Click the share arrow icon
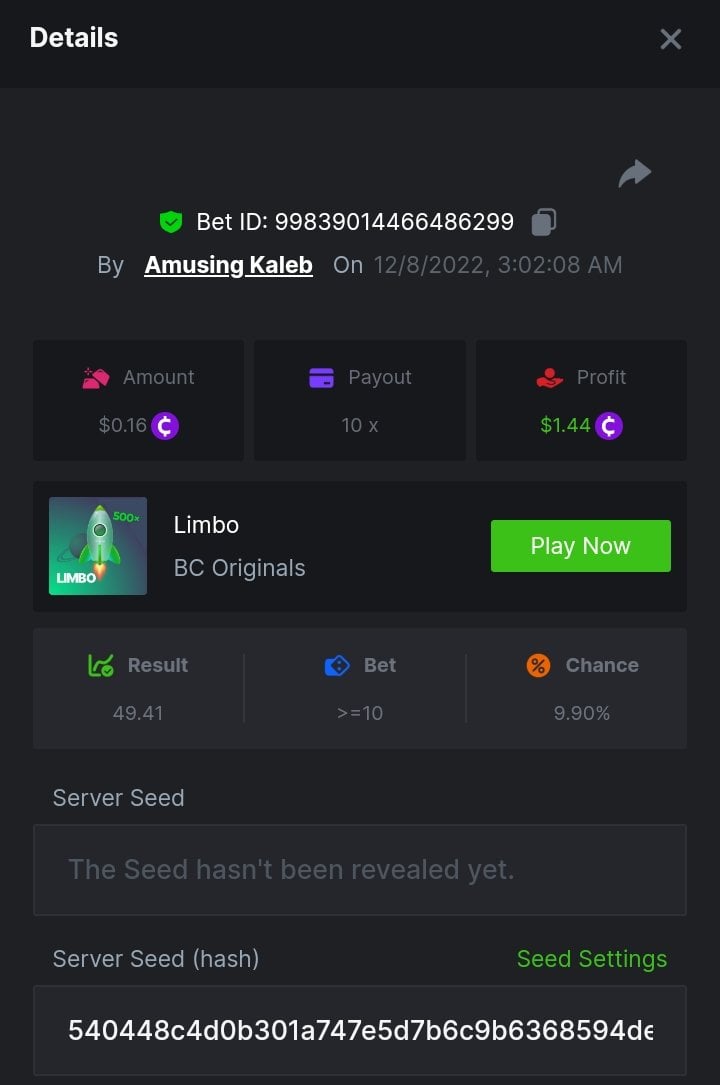This screenshot has width=720, height=1085. (x=635, y=174)
